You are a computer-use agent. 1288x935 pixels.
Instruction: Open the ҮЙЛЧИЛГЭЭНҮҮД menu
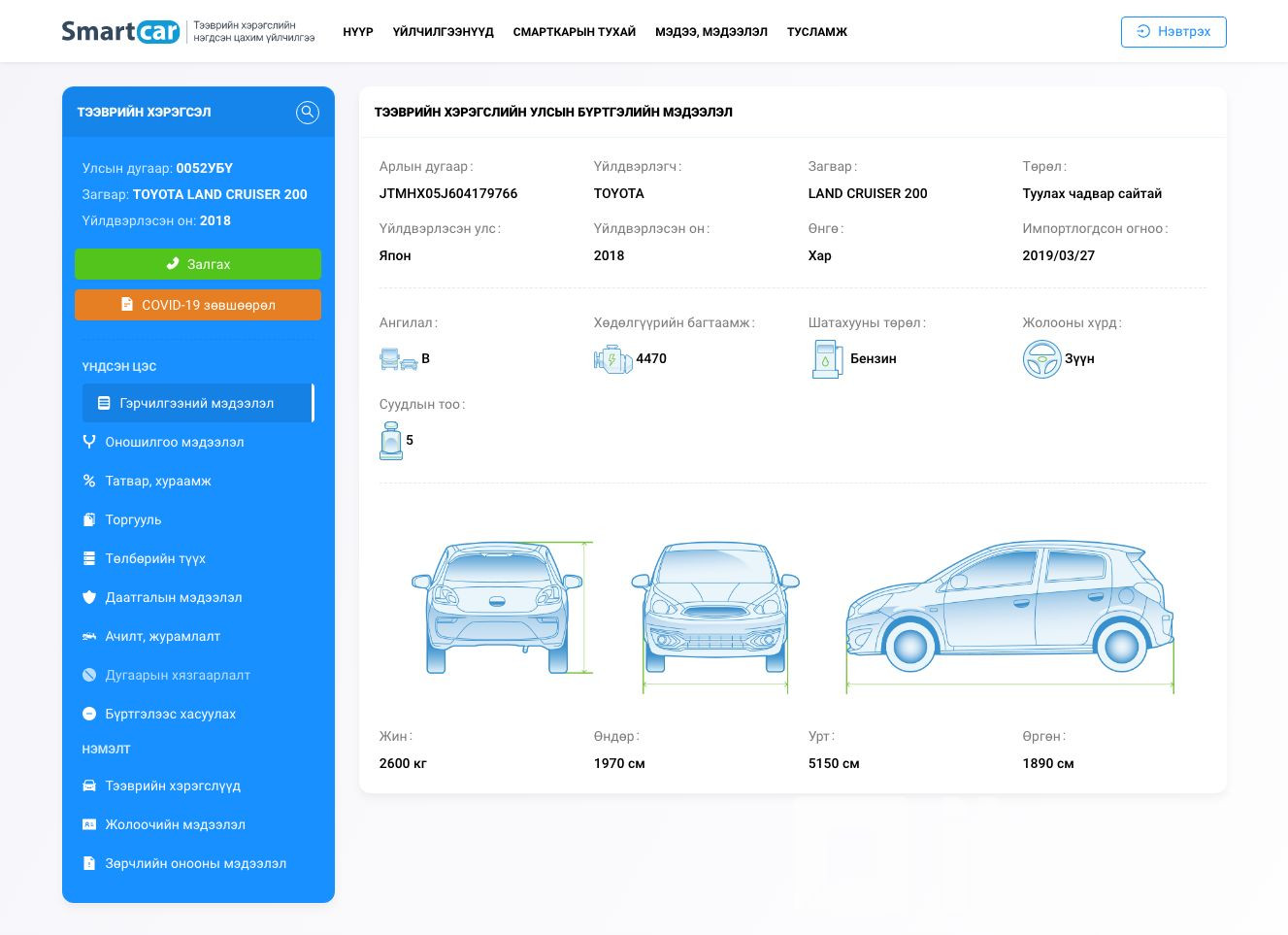coord(444,32)
